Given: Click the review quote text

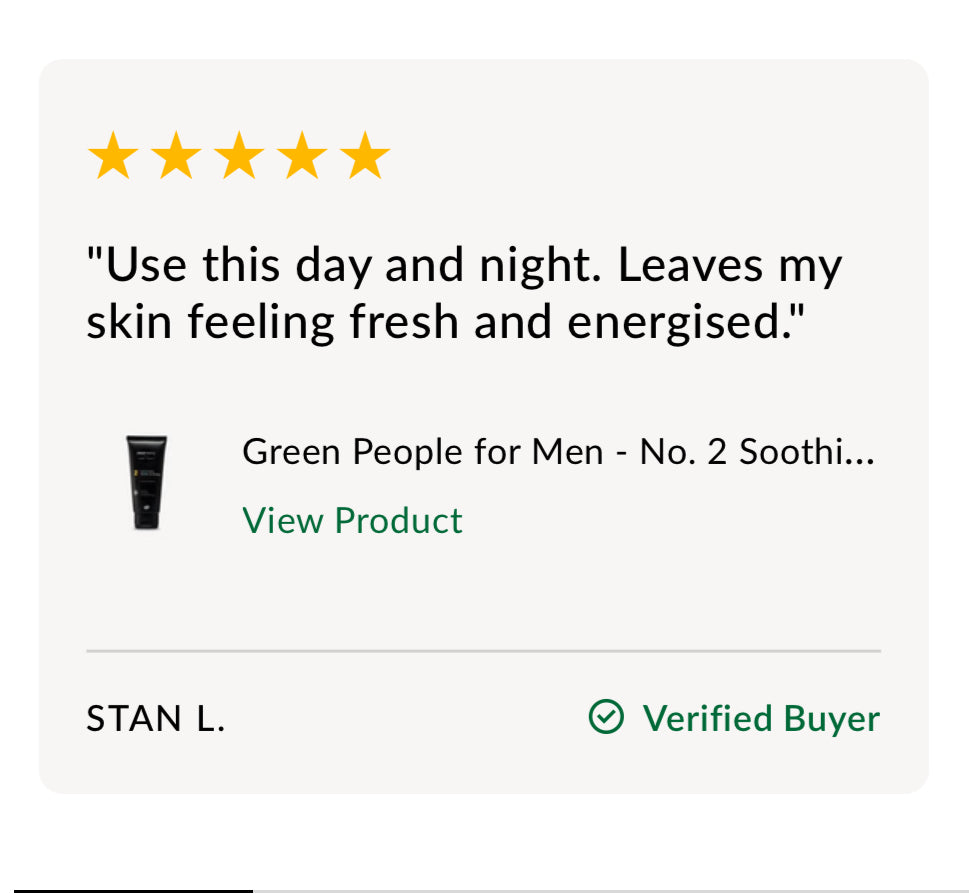Looking at the screenshot, I should coord(464,293).
